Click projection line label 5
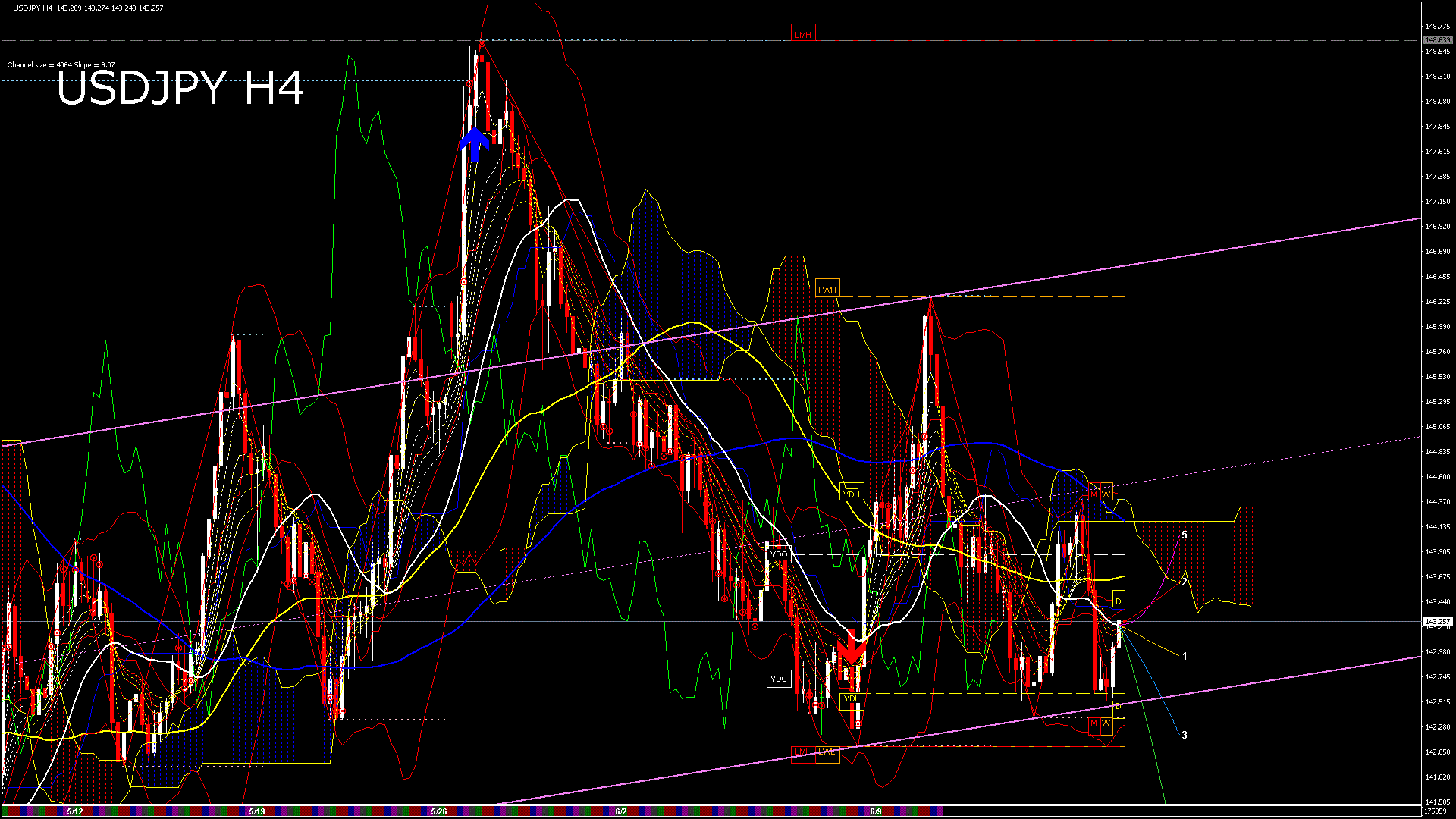This screenshot has width=1456, height=819. (x=1185, y=535)
